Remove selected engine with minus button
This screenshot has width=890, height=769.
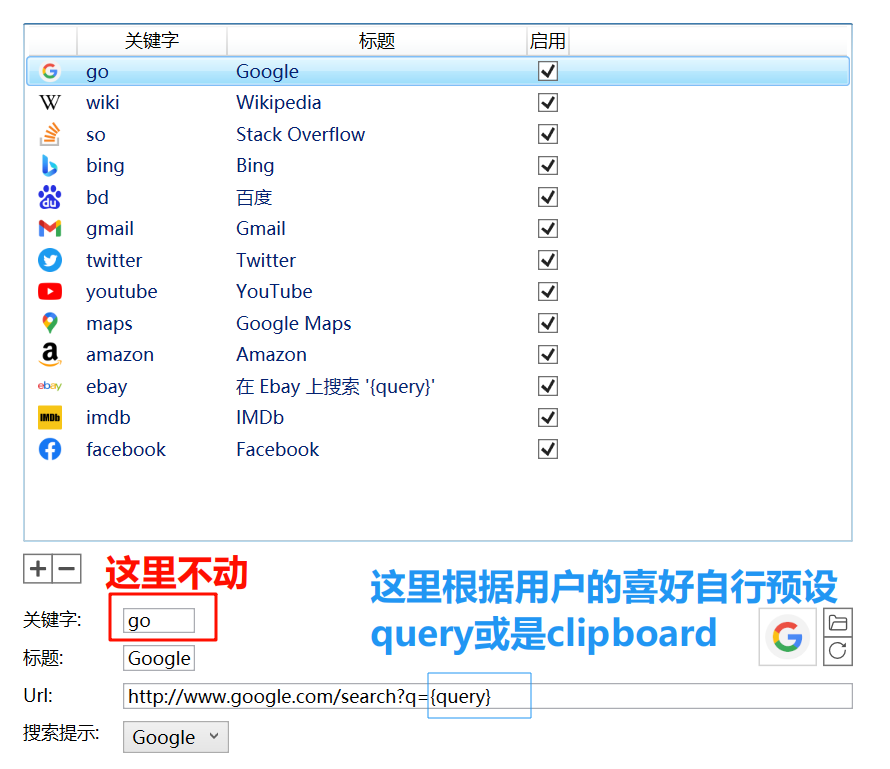tap(67, 569)
